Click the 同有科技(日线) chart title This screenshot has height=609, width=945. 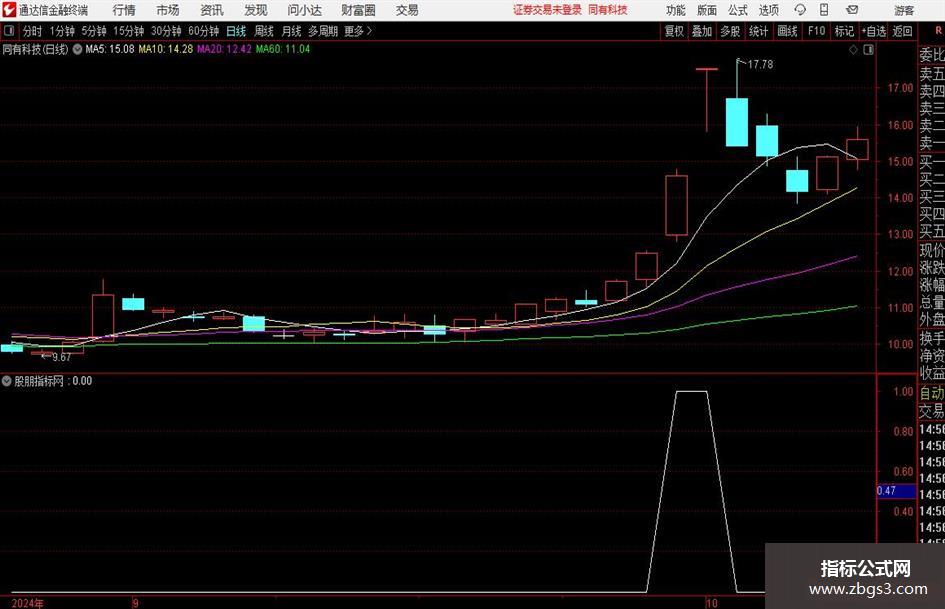pyautogui.click(x=35, y=49)
